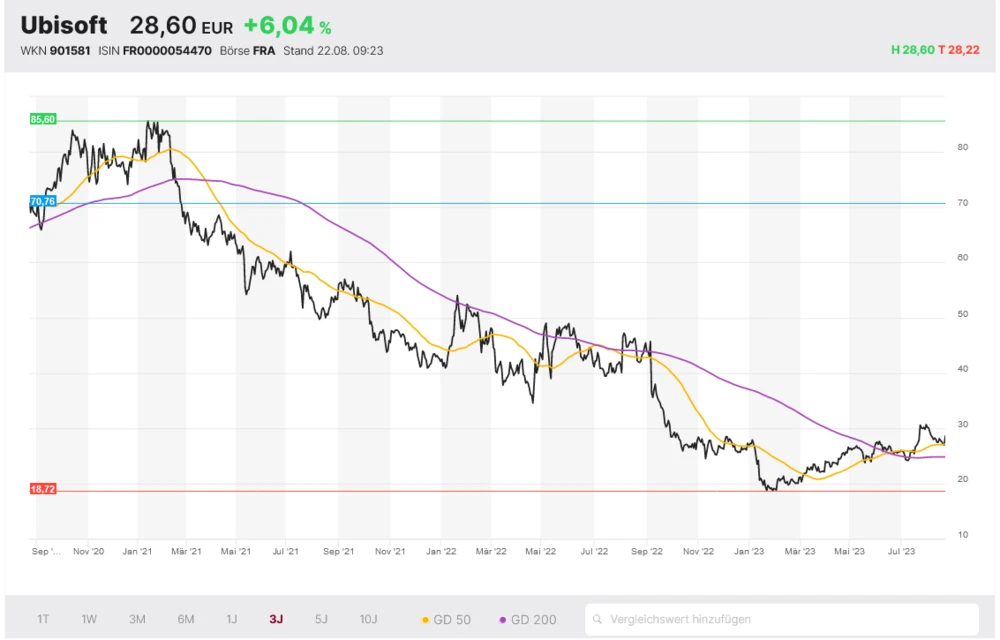Click the search magnifier icon
This screenshot has width=1000, height=640.
[598, 619]
